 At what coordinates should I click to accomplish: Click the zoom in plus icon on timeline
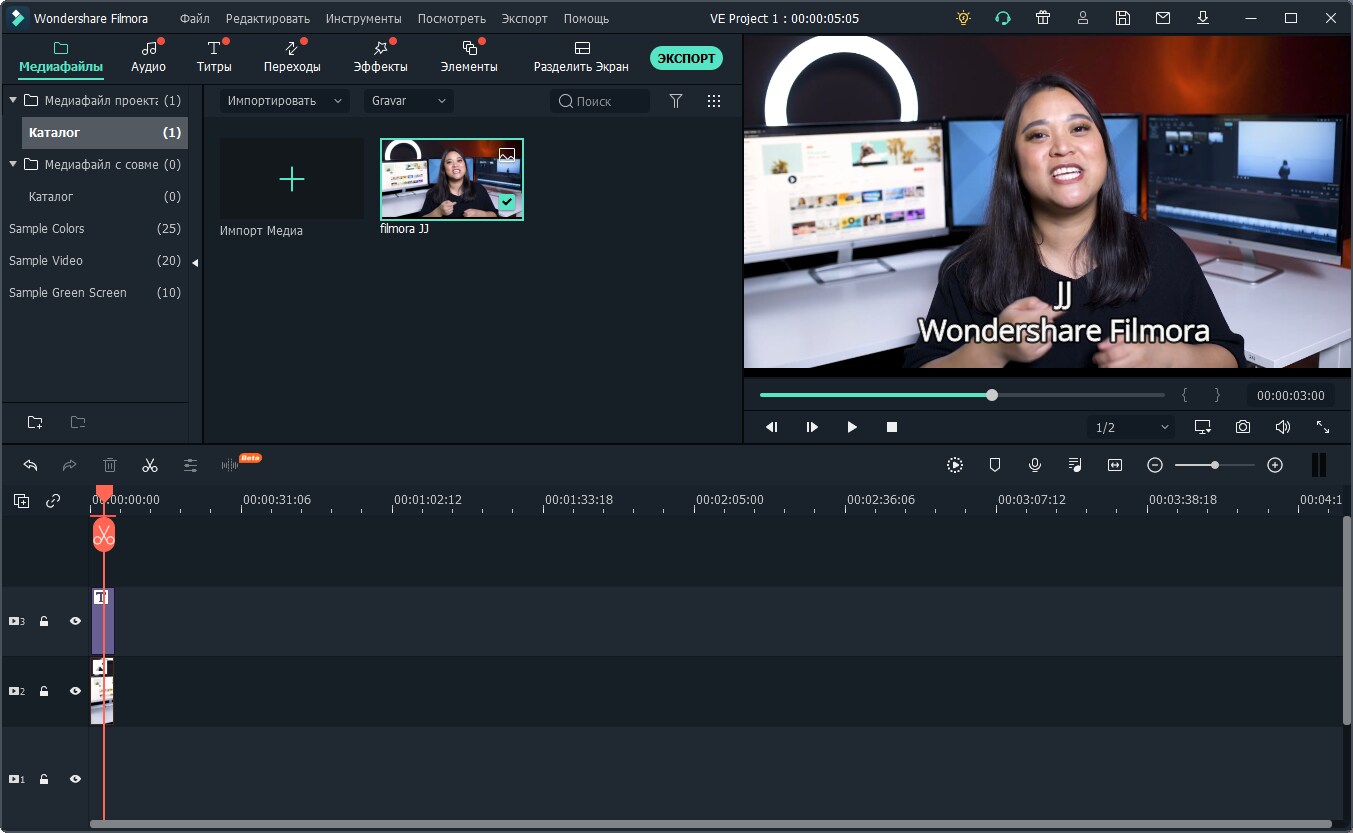(1274, 465)
